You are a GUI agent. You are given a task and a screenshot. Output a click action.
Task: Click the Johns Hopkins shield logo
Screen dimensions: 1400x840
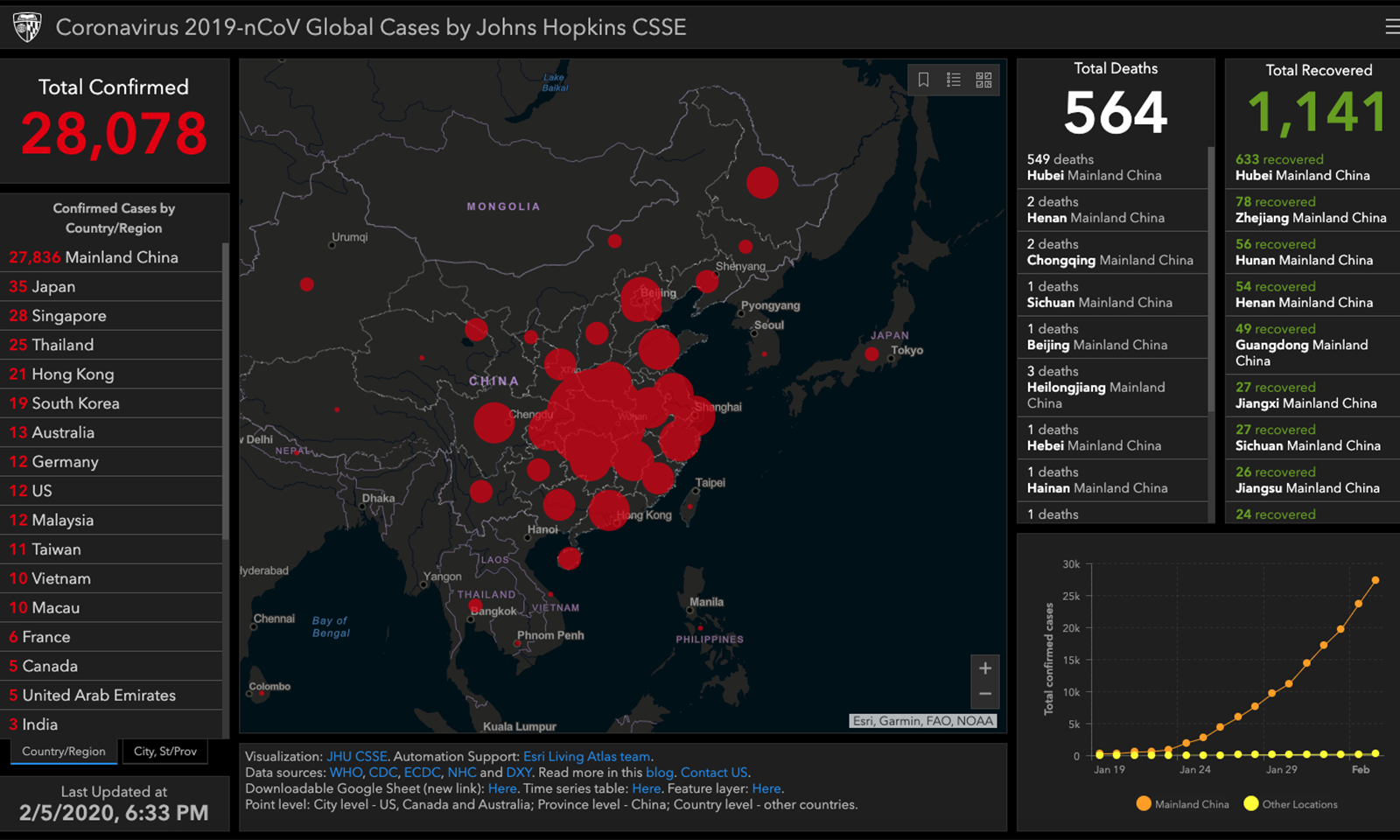28,27
